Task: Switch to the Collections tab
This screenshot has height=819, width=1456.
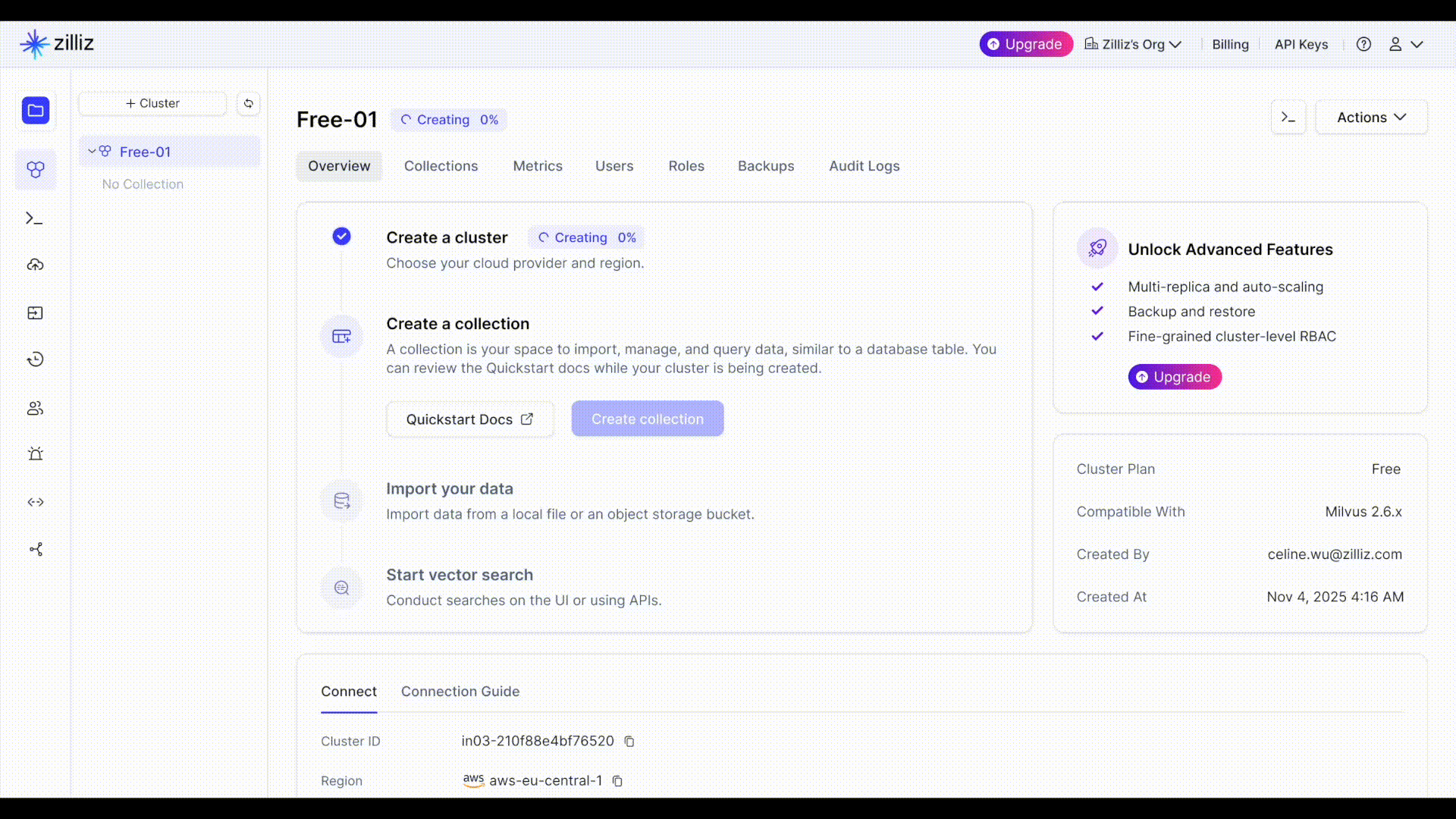Action: pos(441,166)
